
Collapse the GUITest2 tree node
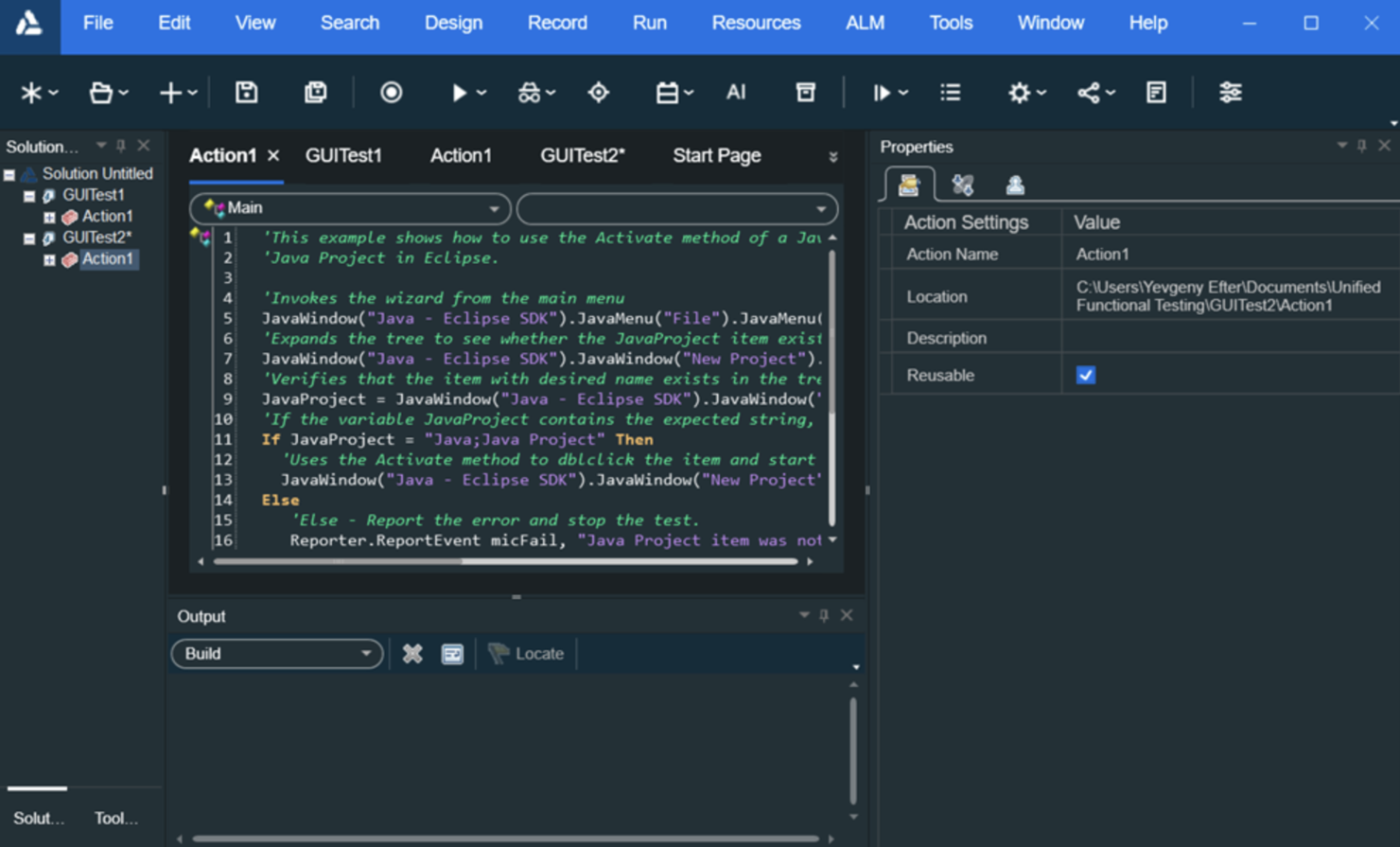click(29, 238)
